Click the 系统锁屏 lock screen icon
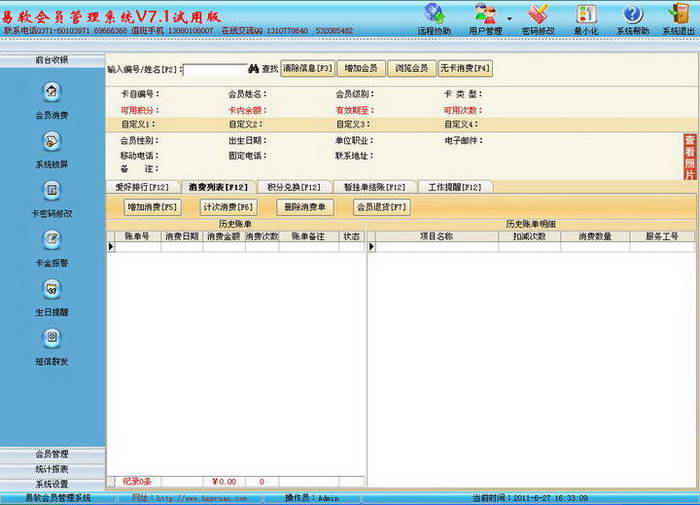Image resolution: width=700 pixels, height=505 pixels. [x=52, y=142]
